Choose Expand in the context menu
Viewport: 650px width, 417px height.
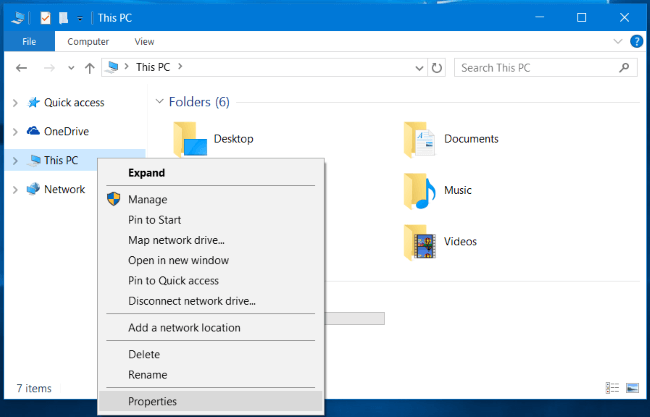click(x=211, y=173)
